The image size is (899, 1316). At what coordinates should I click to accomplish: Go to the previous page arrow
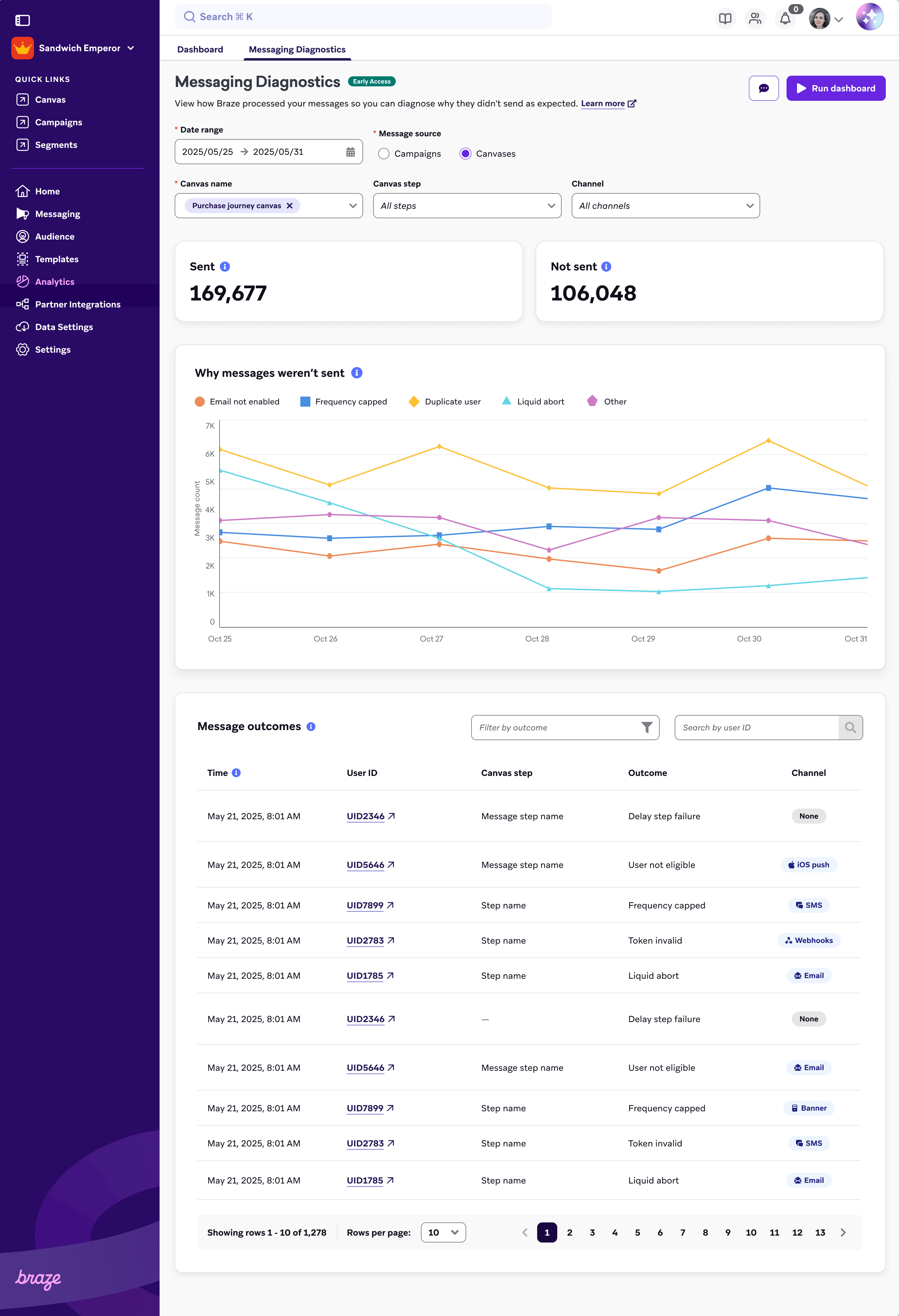click(x=525, y=1233)
